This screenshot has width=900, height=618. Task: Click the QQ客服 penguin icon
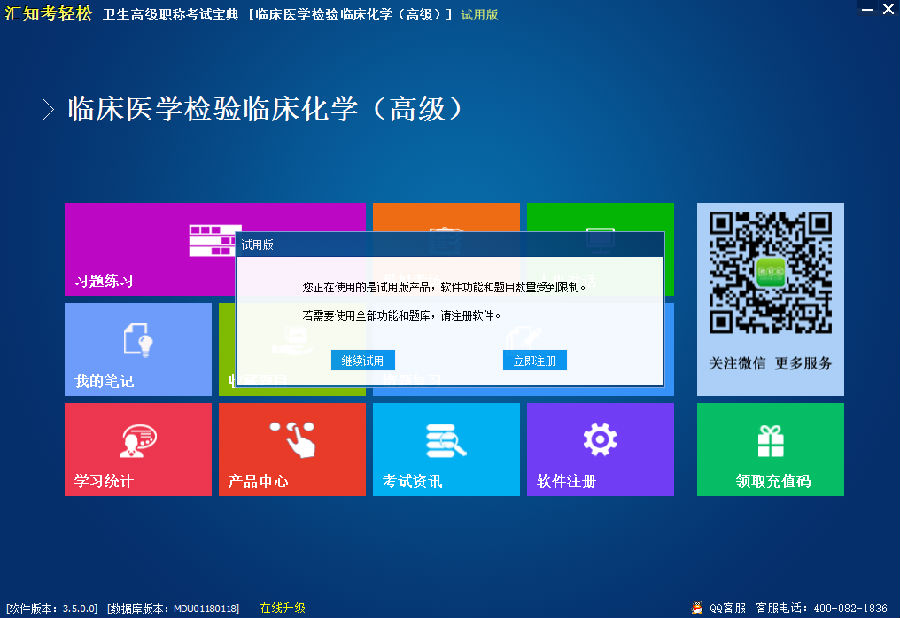coord(697,608)
